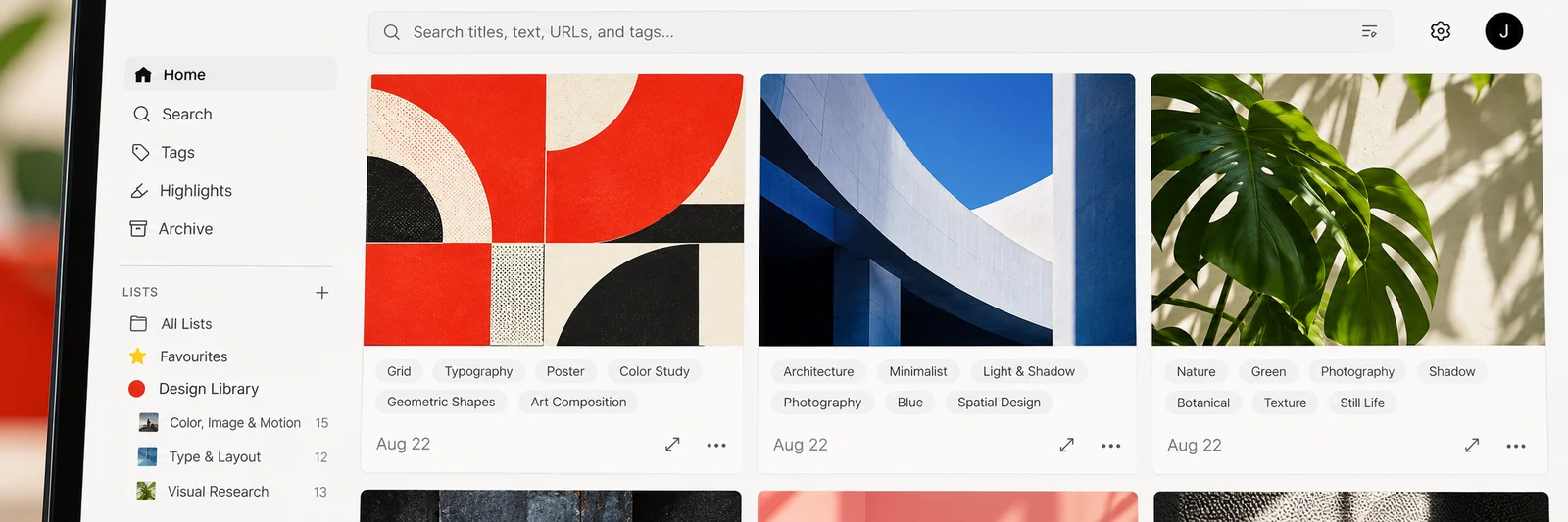Click the magnifier icon in top search bar
Screen dimensions: 1568x522
click(391, 32)
